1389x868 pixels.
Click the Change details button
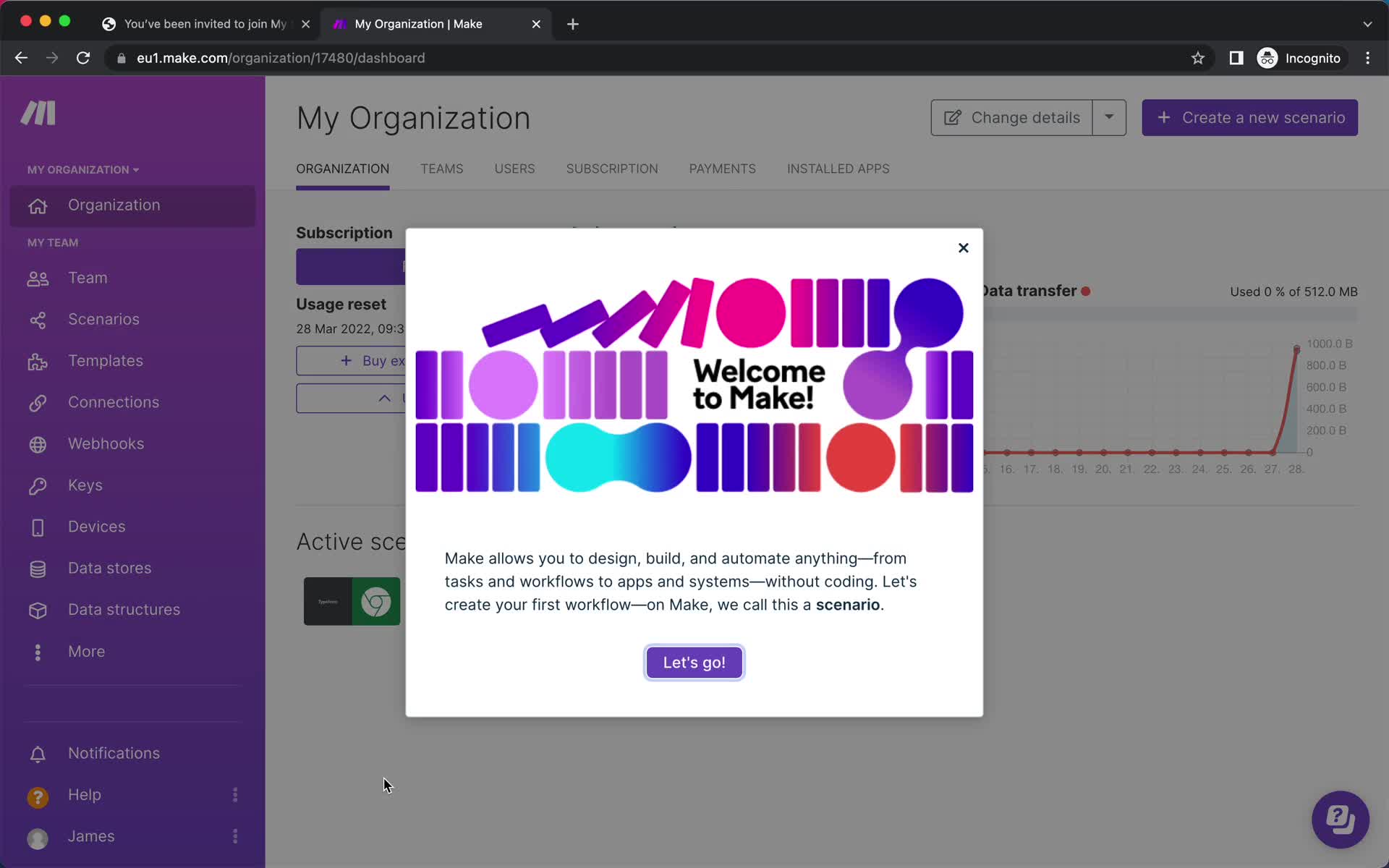click(1011, 117)
